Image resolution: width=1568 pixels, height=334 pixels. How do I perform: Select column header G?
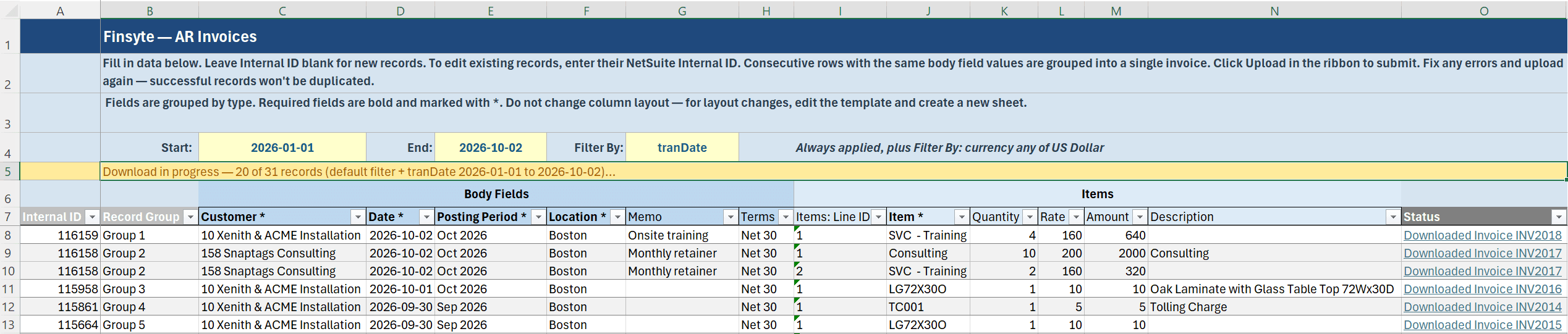682,10
